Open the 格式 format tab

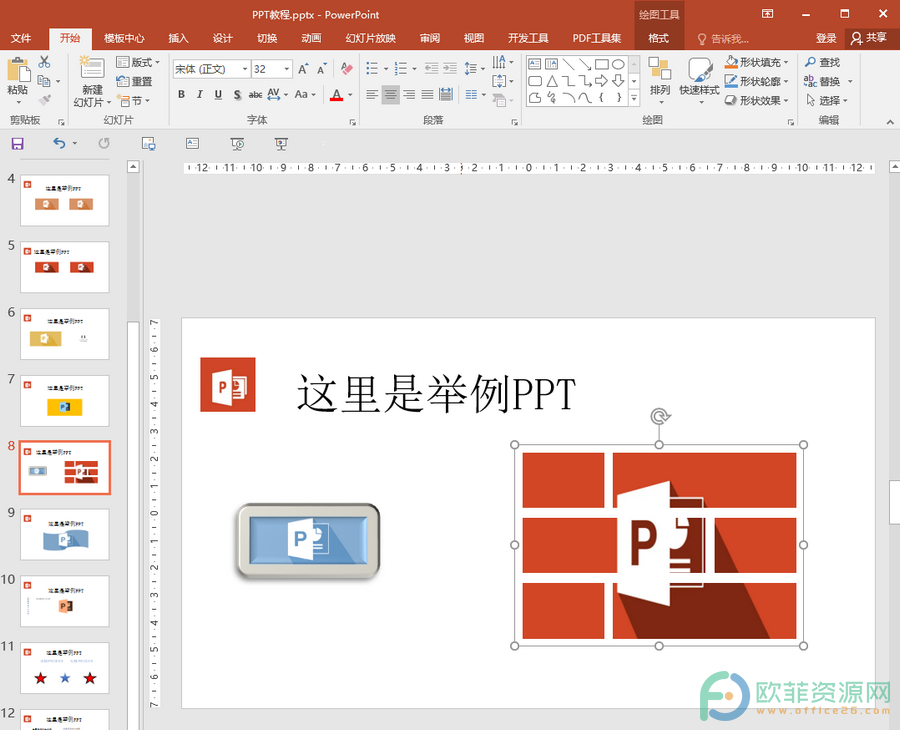[658, 38]
